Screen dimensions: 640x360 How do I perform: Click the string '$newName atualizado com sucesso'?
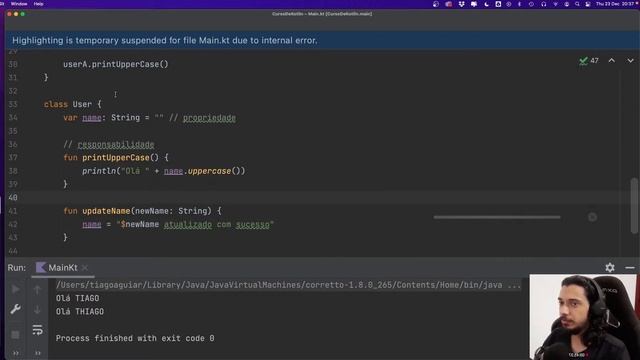click(x=195, y=224)
